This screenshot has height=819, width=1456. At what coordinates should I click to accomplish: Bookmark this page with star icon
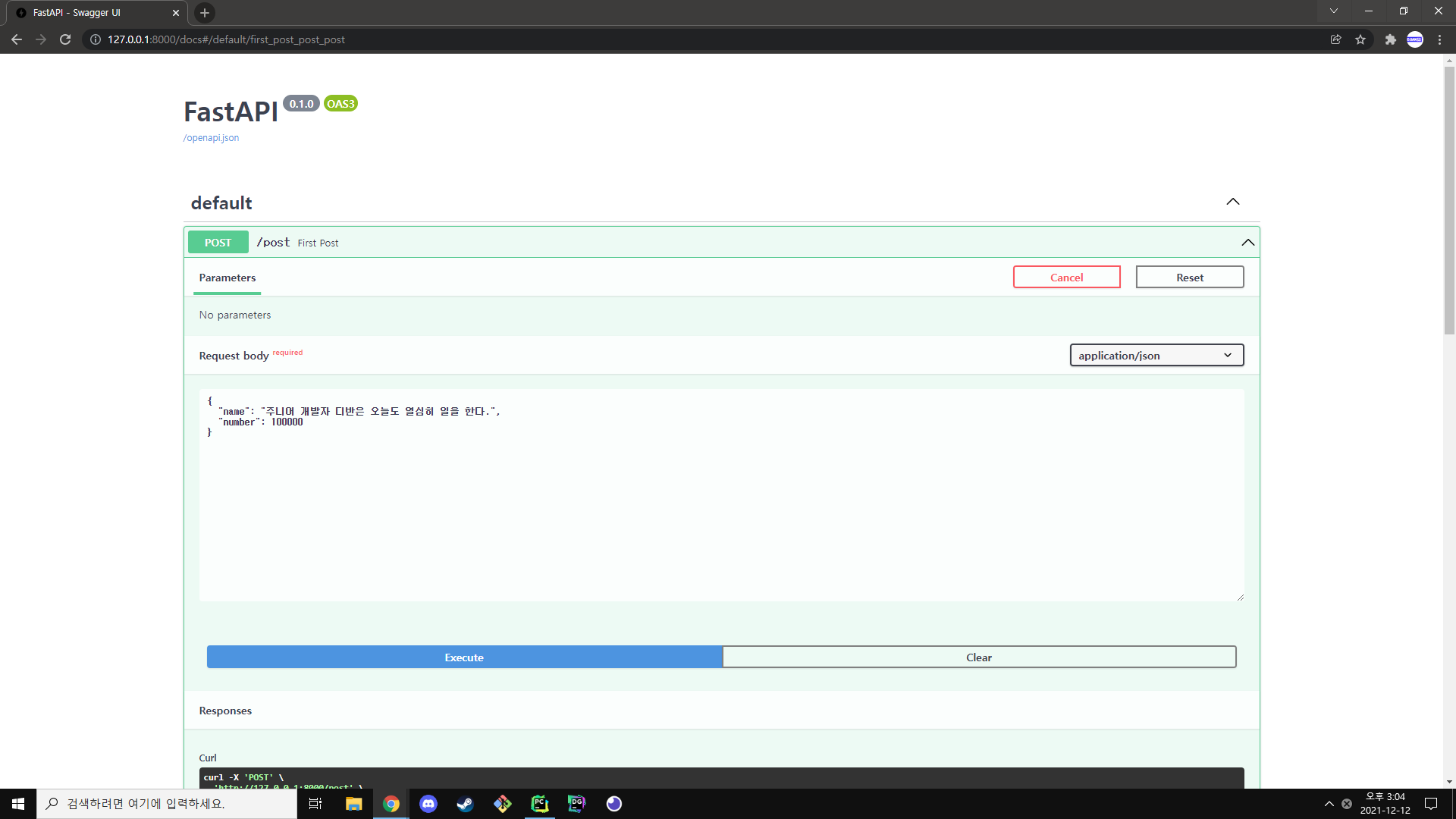point(1360,39)
